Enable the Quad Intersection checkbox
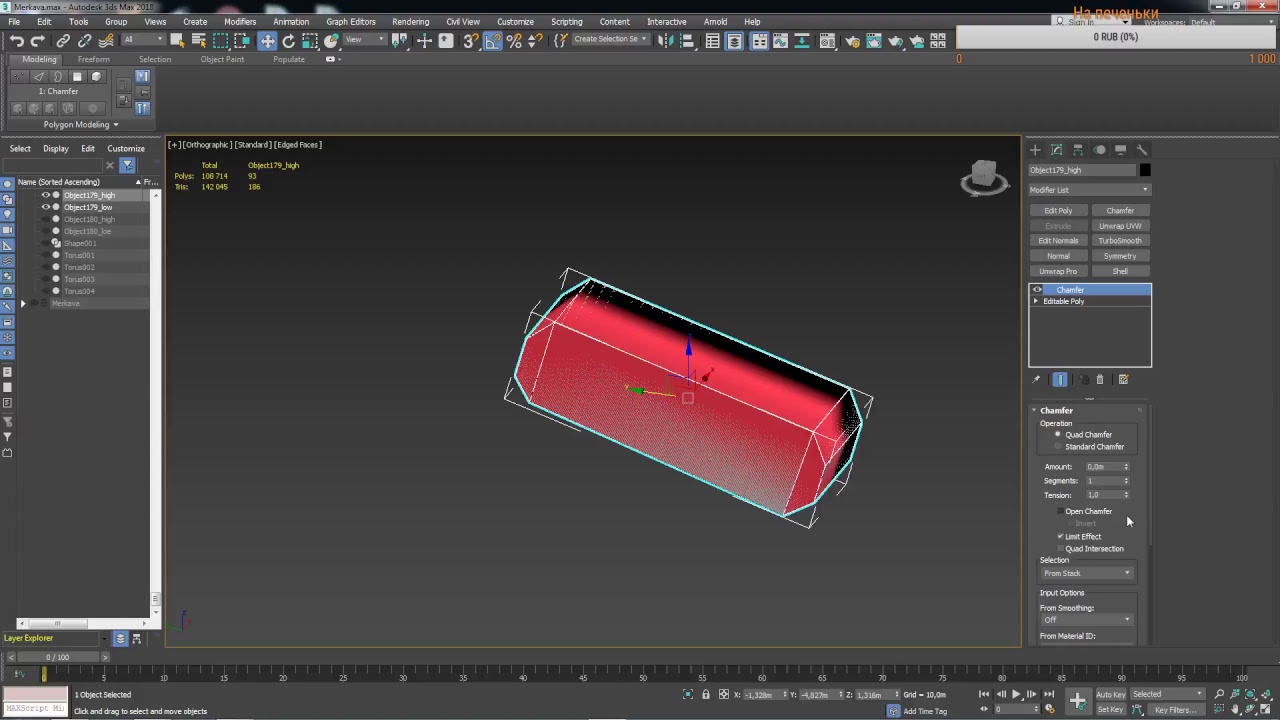 [x=1060, y=549]
